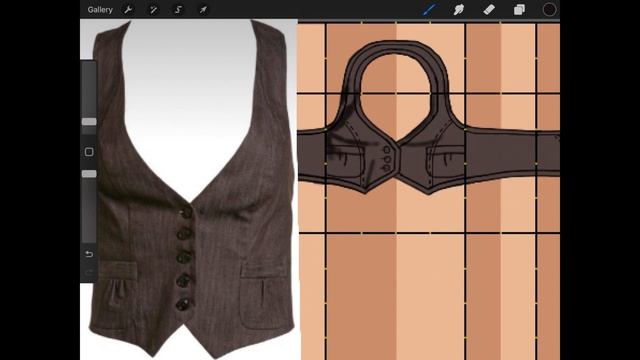Select the Eraser tool
Screen dimensions: 640x360
pyautogui.click(x=489, y=9)
